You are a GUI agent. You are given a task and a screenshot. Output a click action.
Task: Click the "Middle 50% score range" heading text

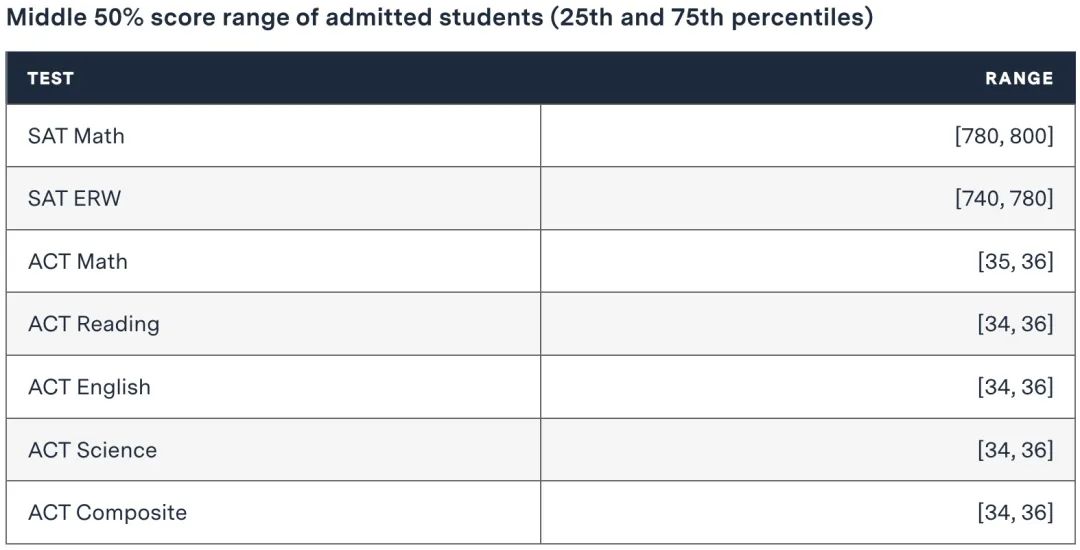152,19
